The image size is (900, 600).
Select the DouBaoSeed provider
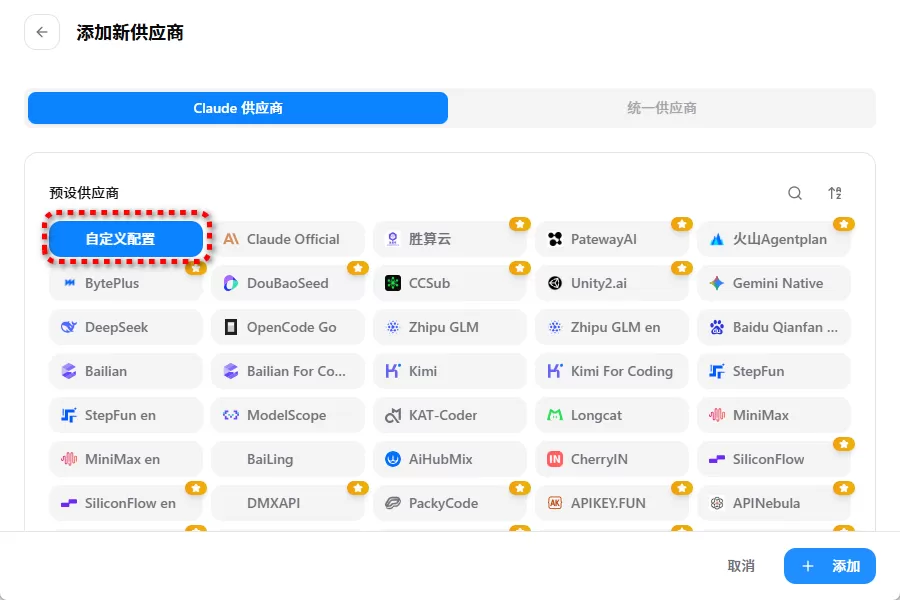point(288,283)
